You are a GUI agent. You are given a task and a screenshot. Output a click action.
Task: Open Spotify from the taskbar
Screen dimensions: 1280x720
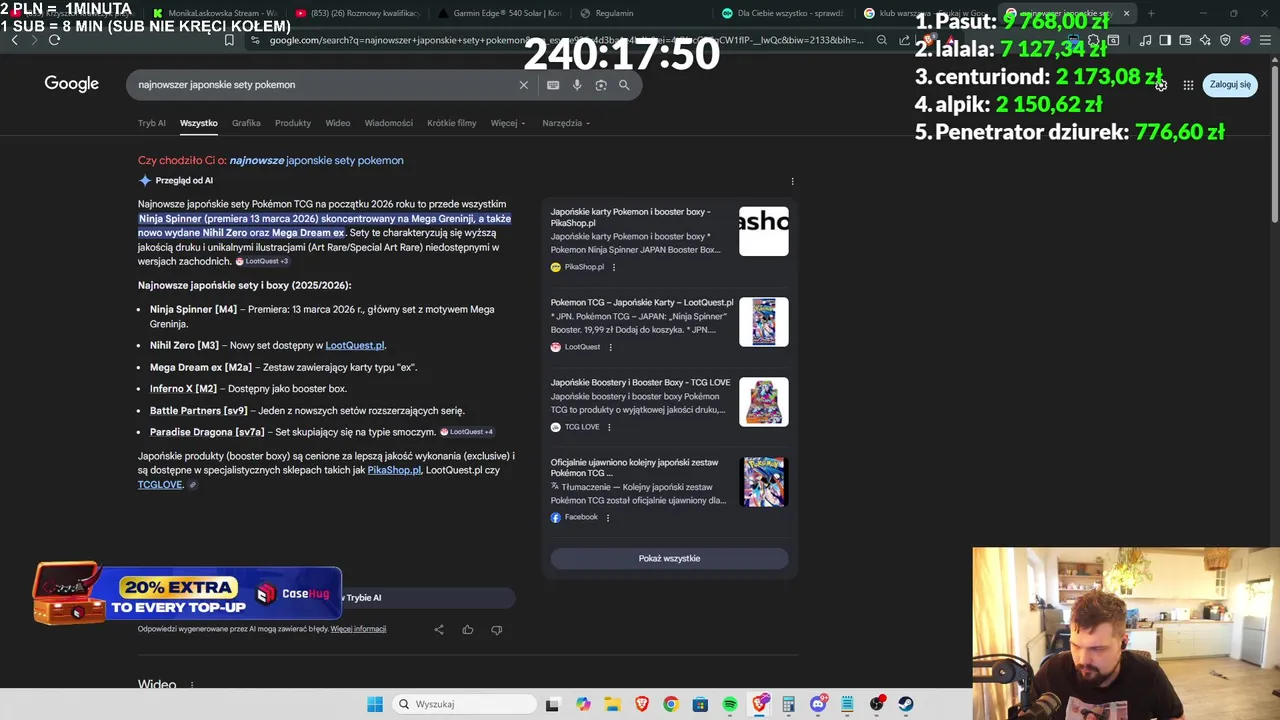(730, 704)
